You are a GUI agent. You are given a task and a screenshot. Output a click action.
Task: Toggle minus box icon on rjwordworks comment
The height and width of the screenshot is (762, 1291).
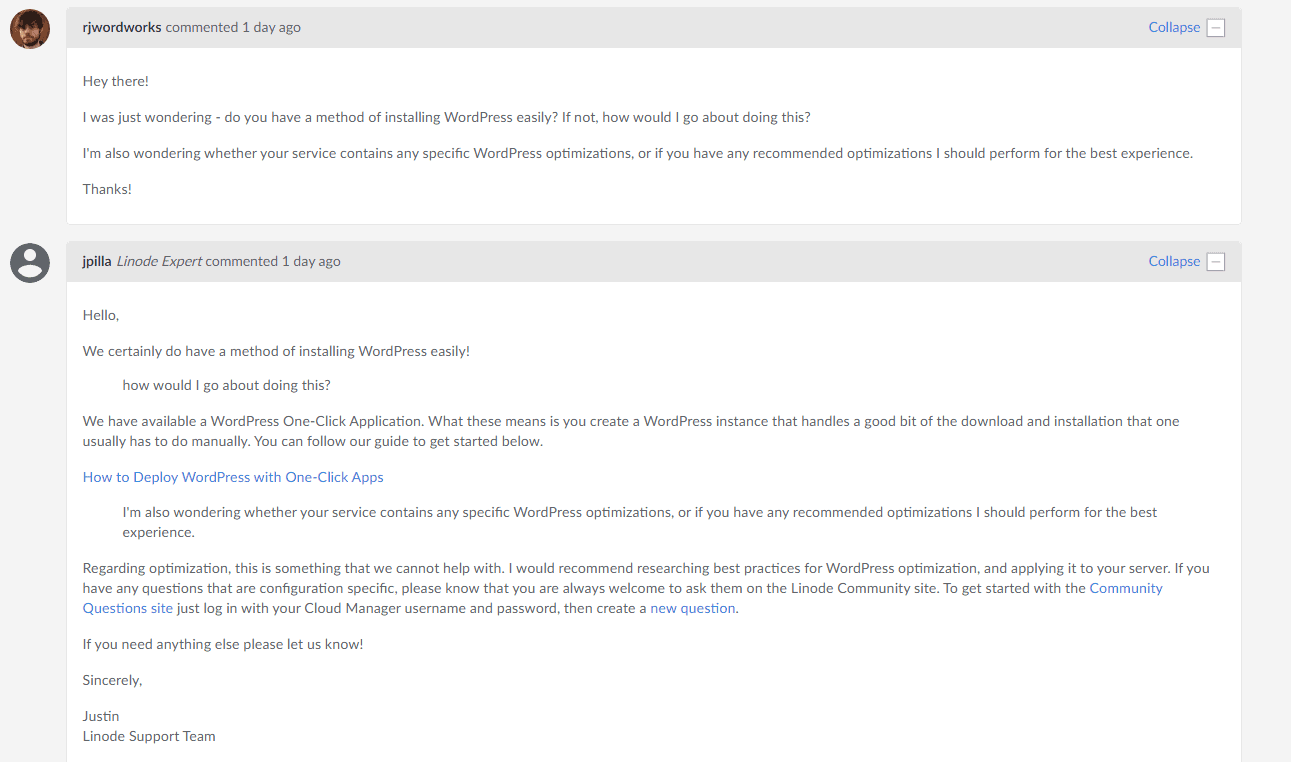pyautogui.click(x=1216, y=28)
